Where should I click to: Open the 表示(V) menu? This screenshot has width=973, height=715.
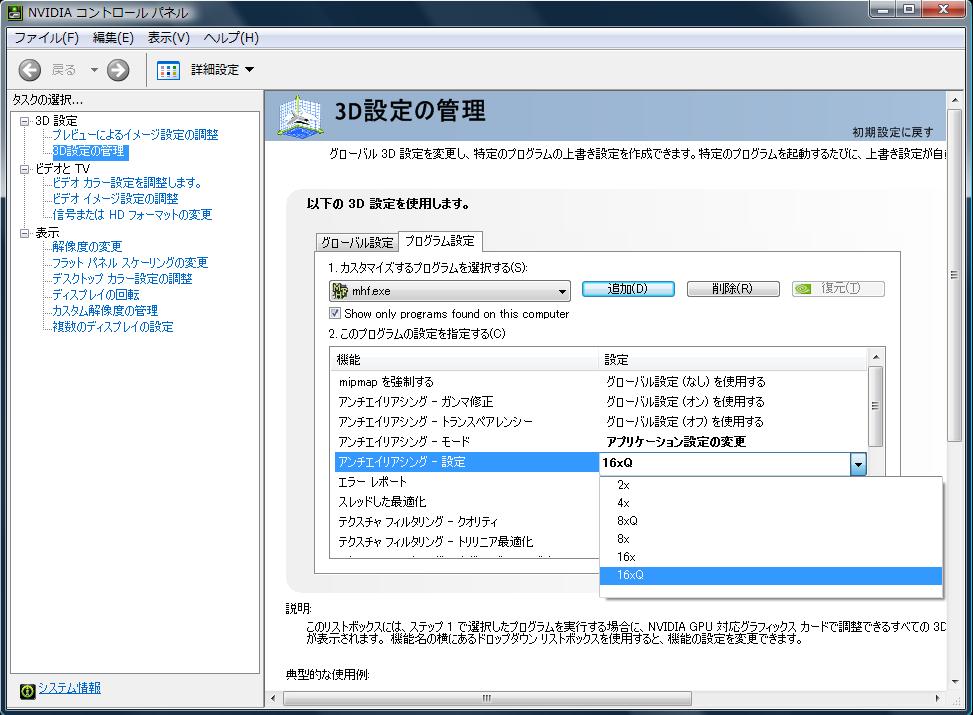pyautogui.click(x=168, y=38)
